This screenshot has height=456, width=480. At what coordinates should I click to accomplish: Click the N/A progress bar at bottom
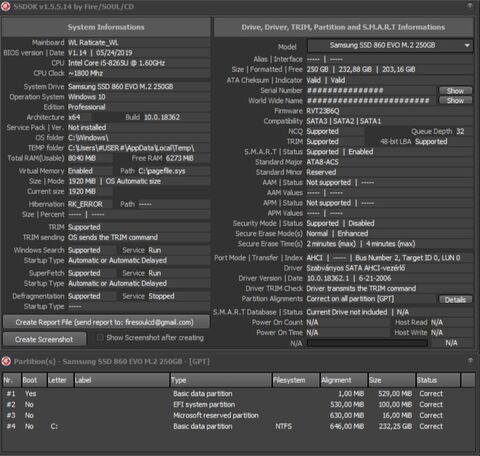[367, 343]
